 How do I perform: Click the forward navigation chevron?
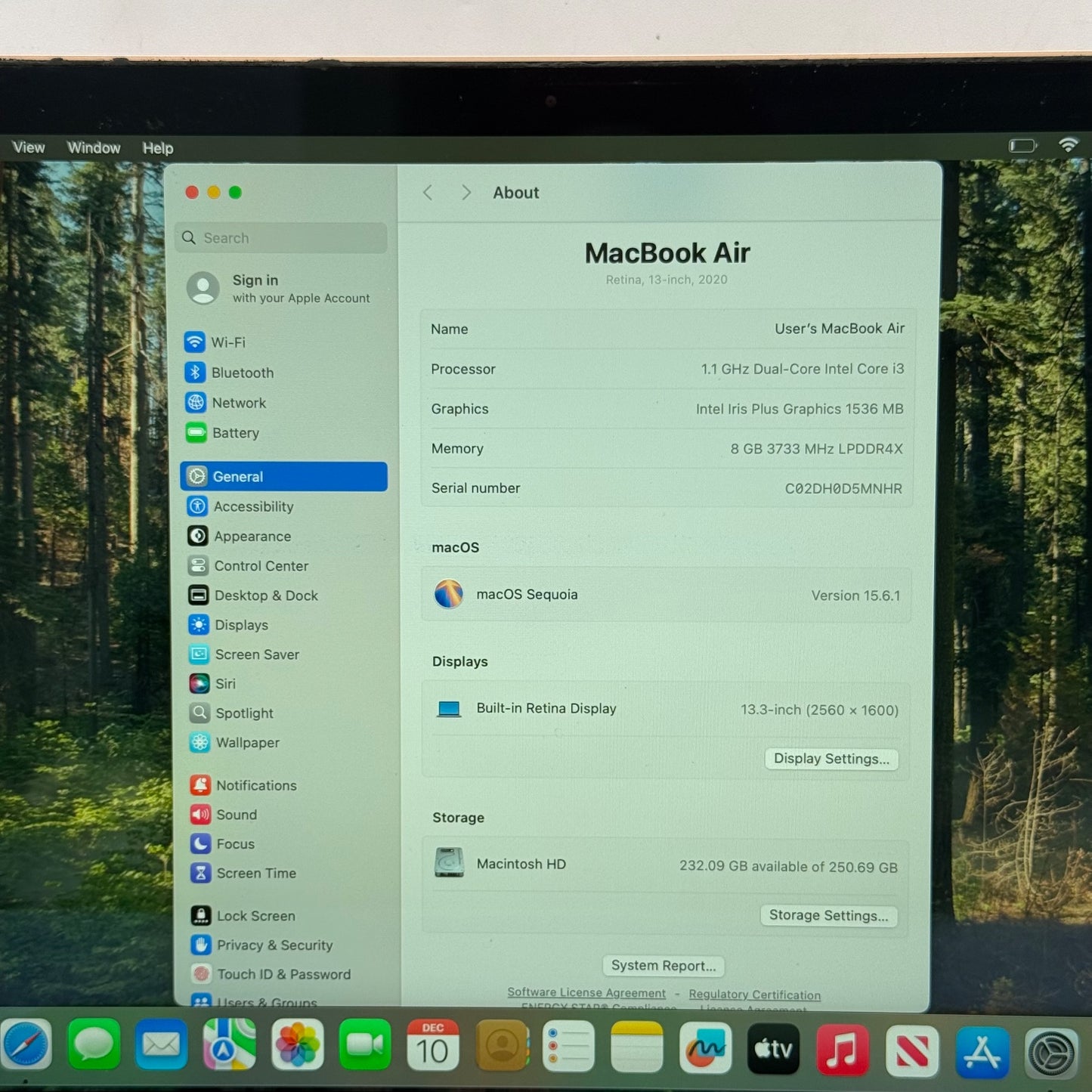click(466, 193)
